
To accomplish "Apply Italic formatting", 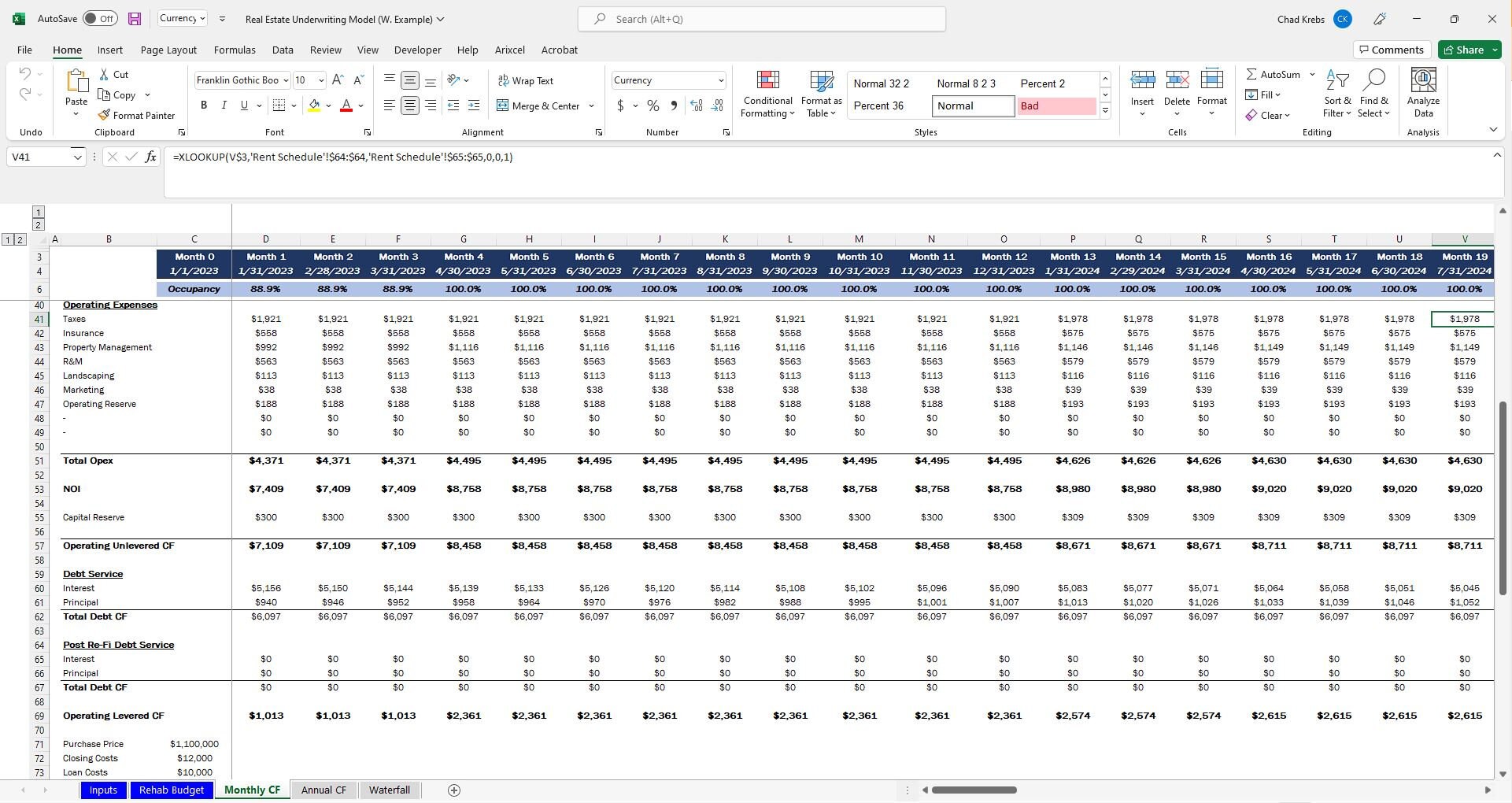I will click(224, 105).
